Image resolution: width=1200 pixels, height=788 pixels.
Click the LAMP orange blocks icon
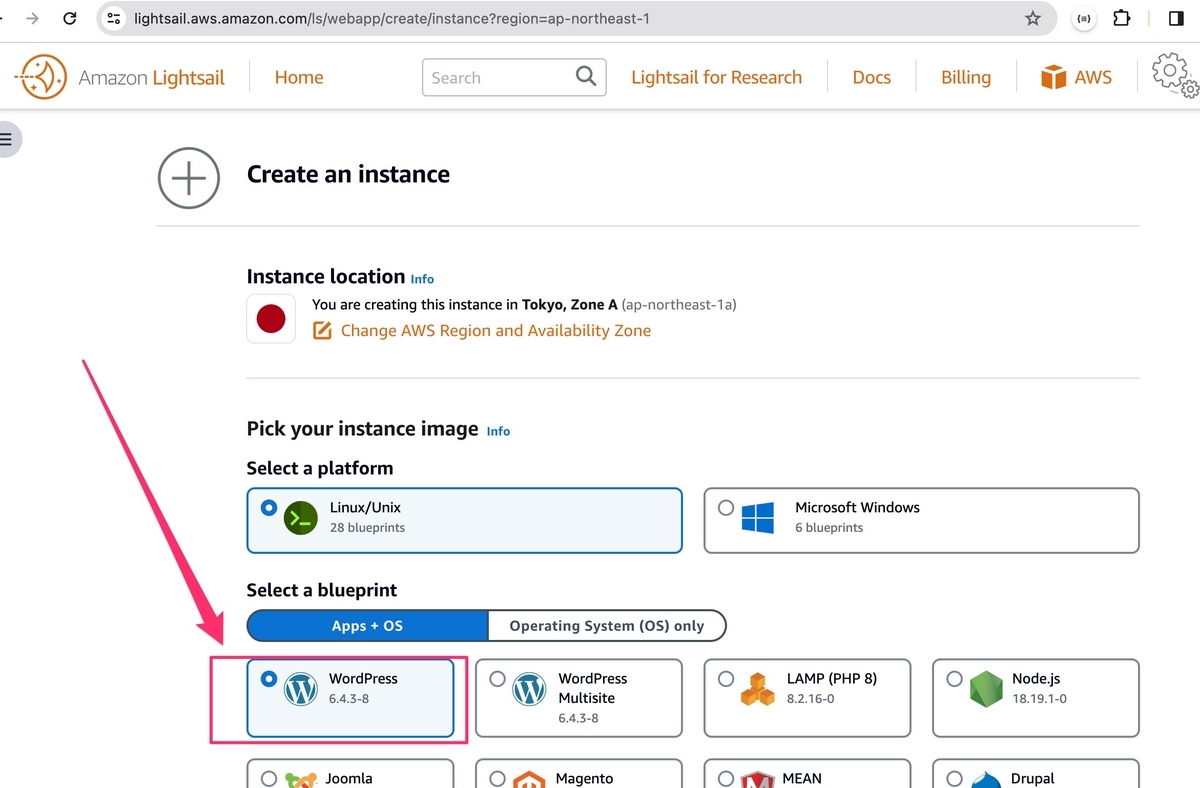[x=758, y=689]
